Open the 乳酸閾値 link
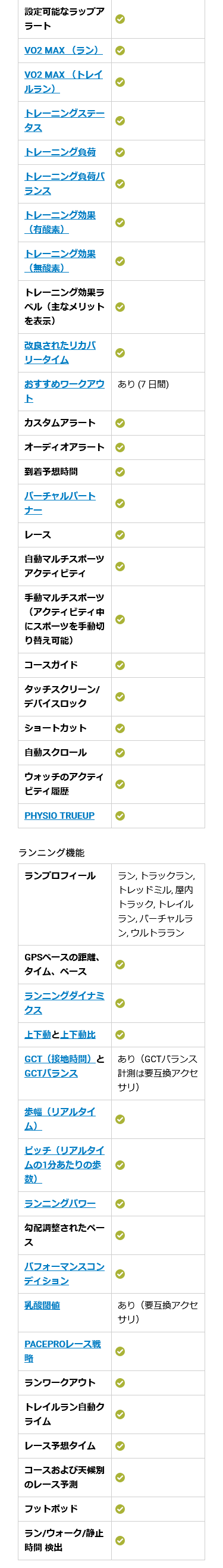 [x=42, y=1306]
